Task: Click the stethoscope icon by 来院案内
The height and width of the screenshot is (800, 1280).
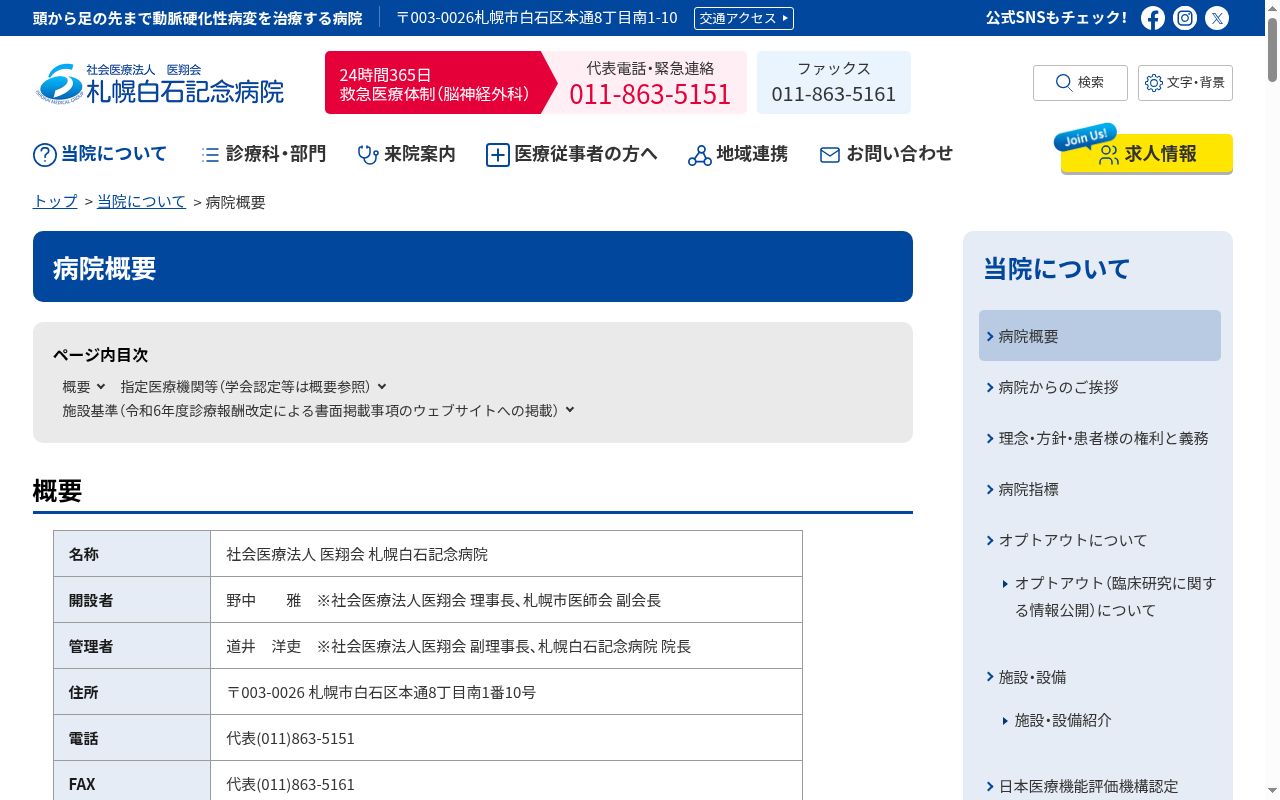Action: click(x=368, y=155)
